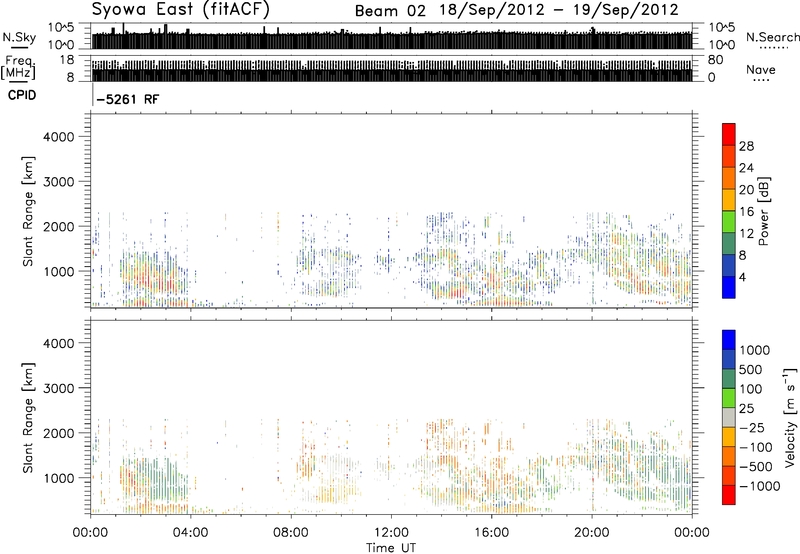800x554 pixels.
Task: Click the 3000 km tick on power panel
Action: click(59, 182)
